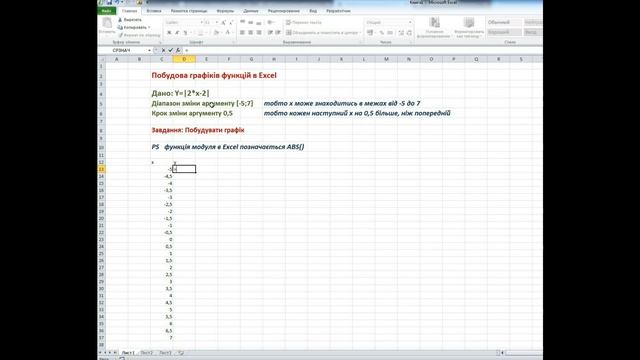
Task: Open the font name dropdown
Action: click(201, 22)
